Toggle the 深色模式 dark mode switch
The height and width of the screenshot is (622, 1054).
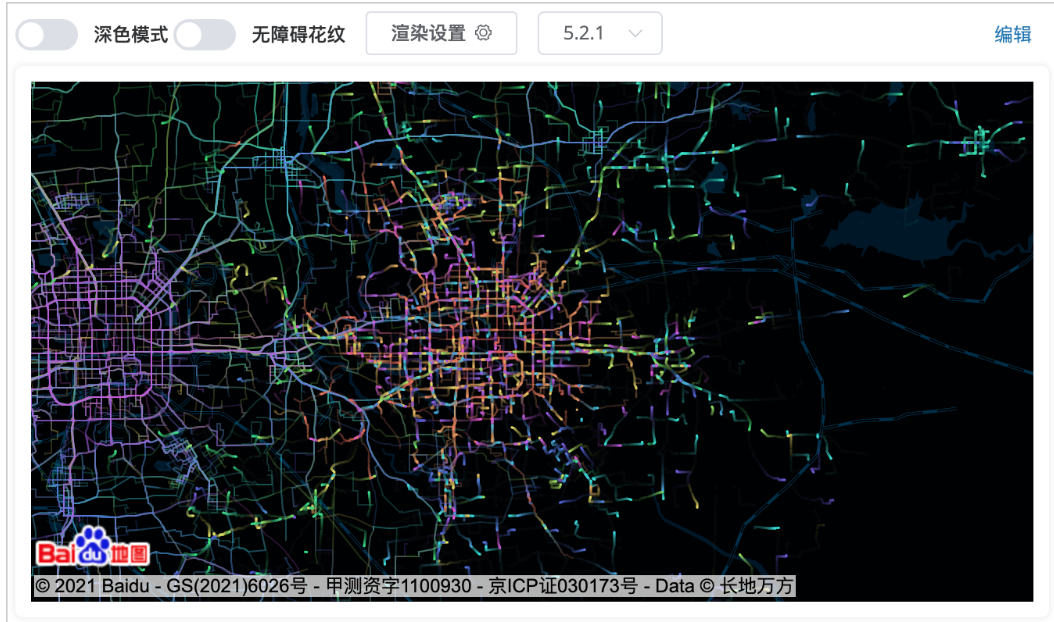(x=47, y=34)
